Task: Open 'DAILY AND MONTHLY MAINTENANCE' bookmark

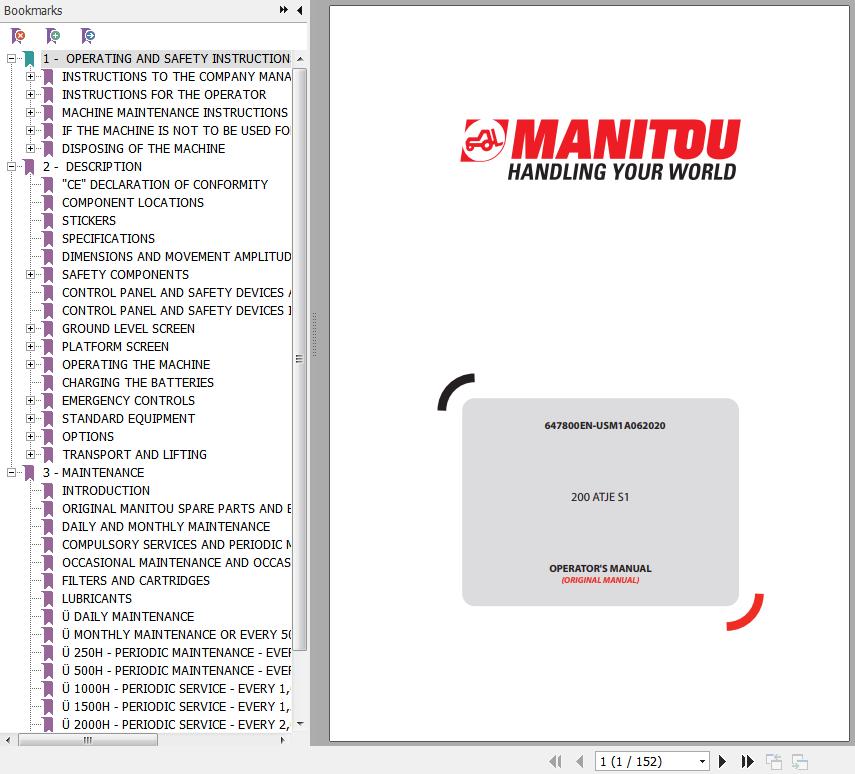Action: [x=166, y=527]
